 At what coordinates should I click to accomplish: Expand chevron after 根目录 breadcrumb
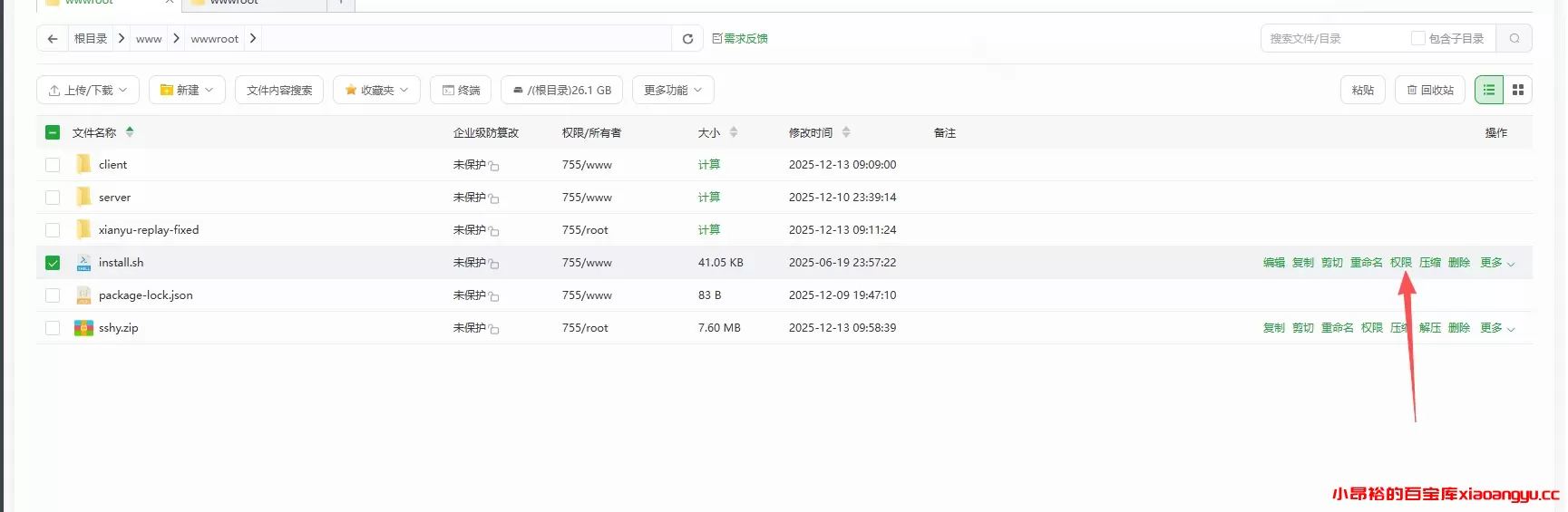[121, 38]
